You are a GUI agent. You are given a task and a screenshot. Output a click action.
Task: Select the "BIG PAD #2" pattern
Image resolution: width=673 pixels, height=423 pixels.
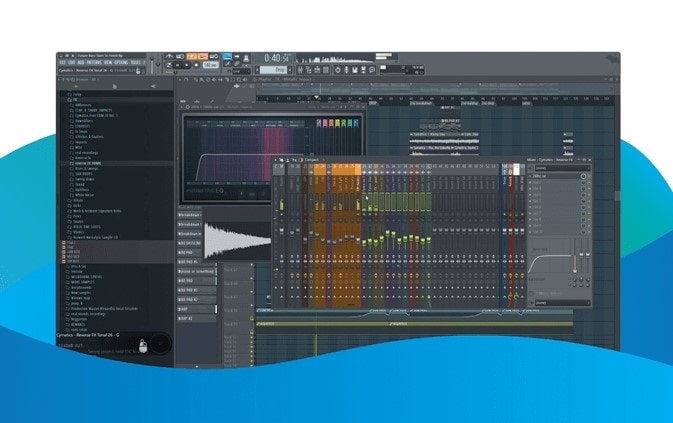click(x=196, y=299)
